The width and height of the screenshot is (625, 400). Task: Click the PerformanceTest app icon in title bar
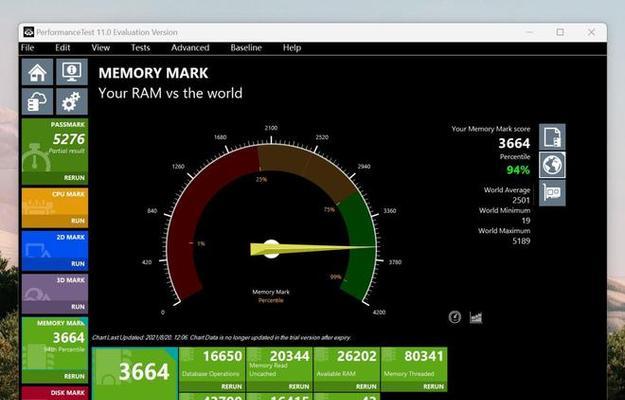point(28,32)
